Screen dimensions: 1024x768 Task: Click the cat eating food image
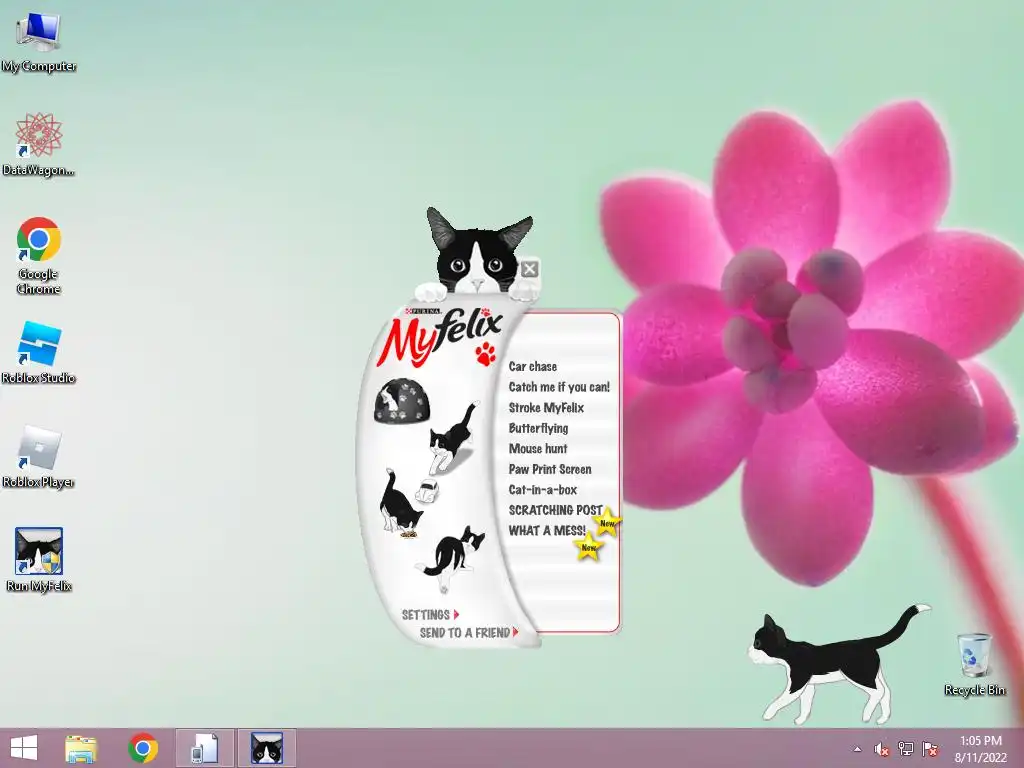[400, 504]
